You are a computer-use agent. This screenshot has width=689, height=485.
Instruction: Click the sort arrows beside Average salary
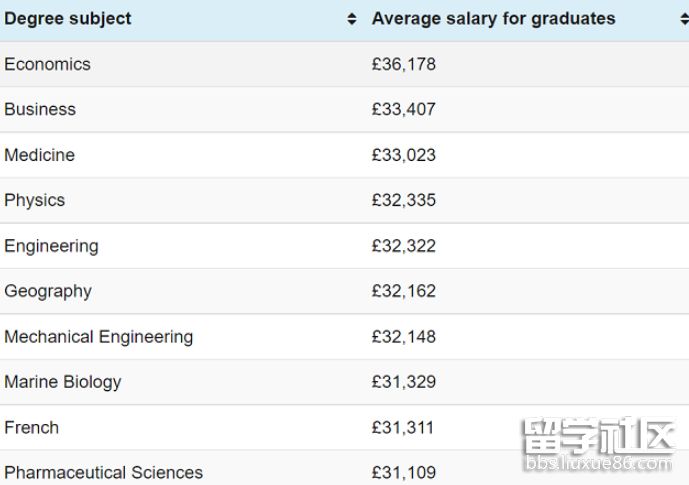pyautogui.click(x=683, y=20)
